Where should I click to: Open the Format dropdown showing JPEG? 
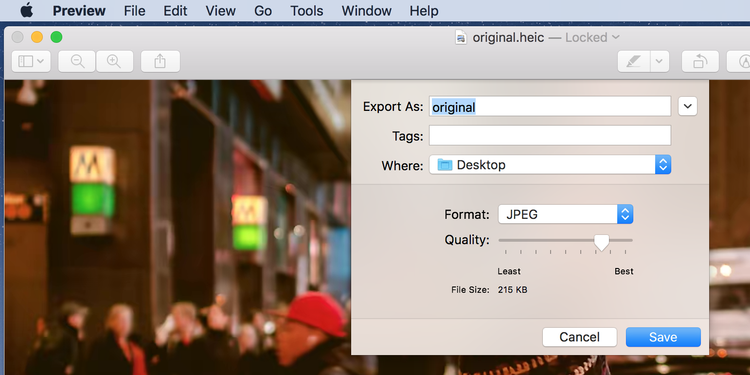click(x=566, y=214)
